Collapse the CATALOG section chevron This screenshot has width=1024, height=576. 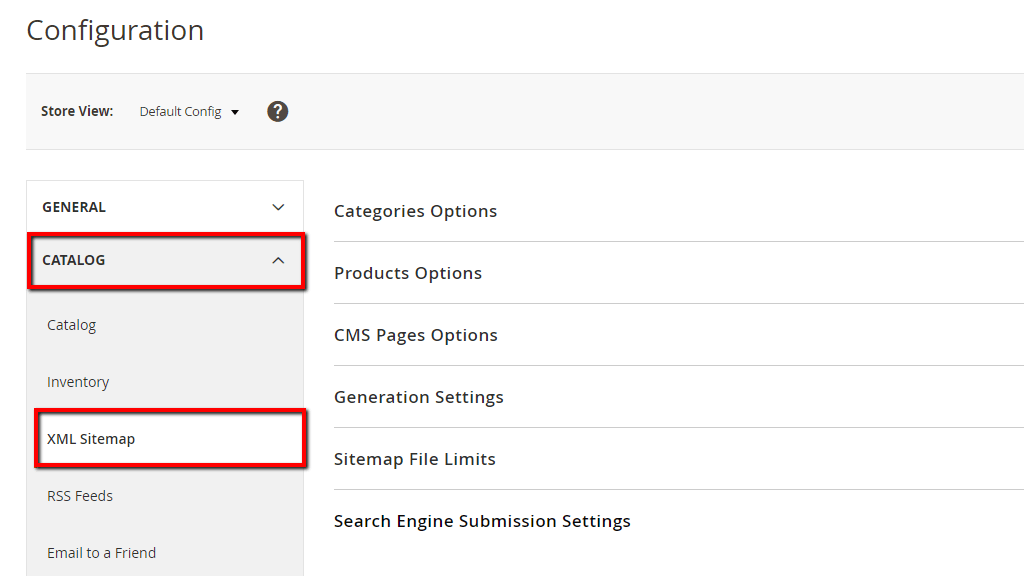click(279, 260)
